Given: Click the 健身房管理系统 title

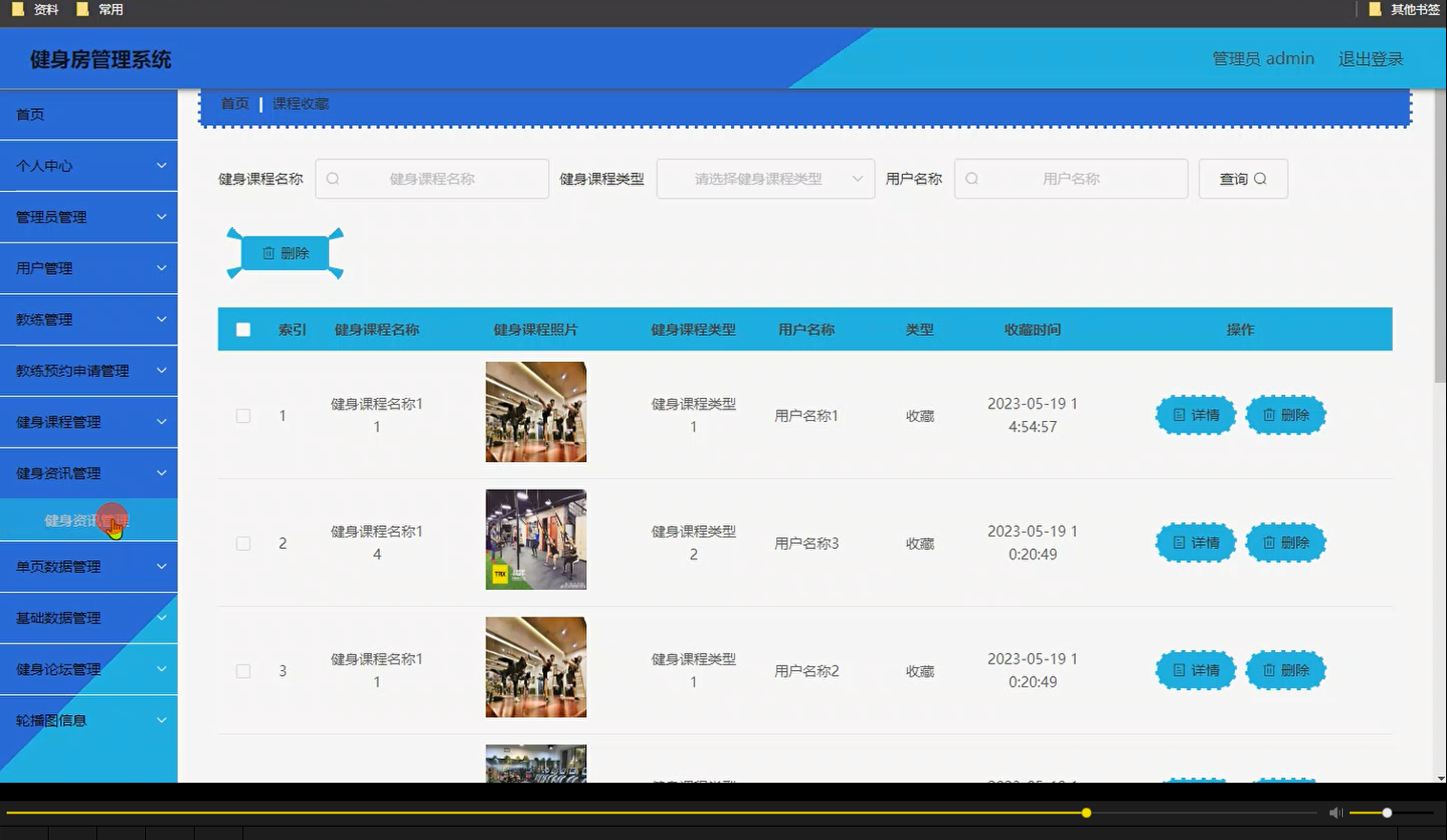Looking at the screenshot, I should (x=100, y=59).
